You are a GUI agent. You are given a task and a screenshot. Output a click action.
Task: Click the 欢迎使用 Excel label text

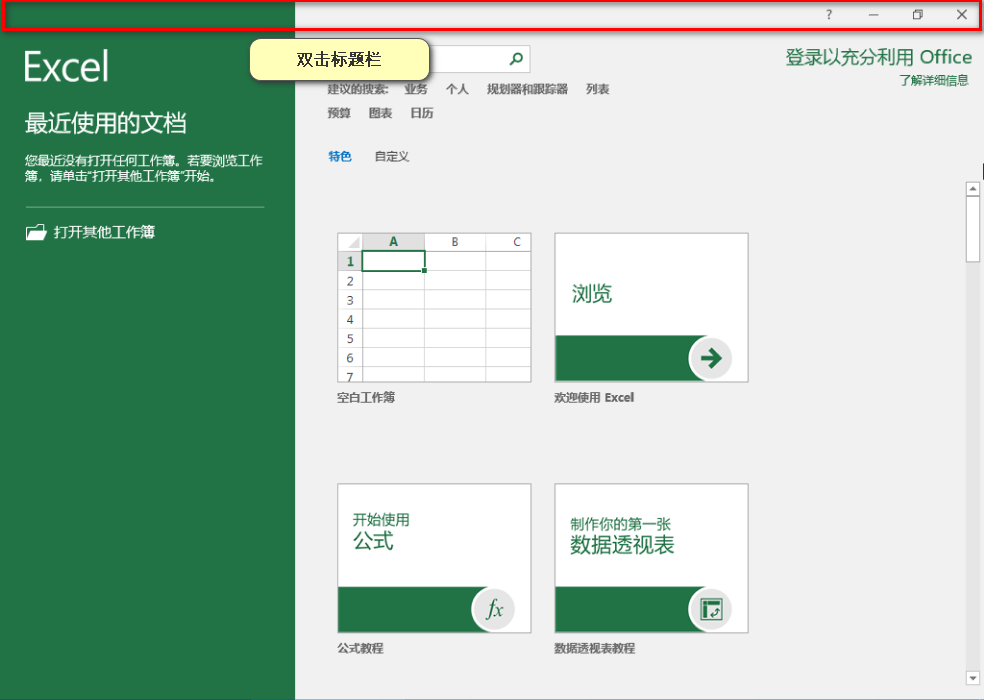click(x=594, y=397)
